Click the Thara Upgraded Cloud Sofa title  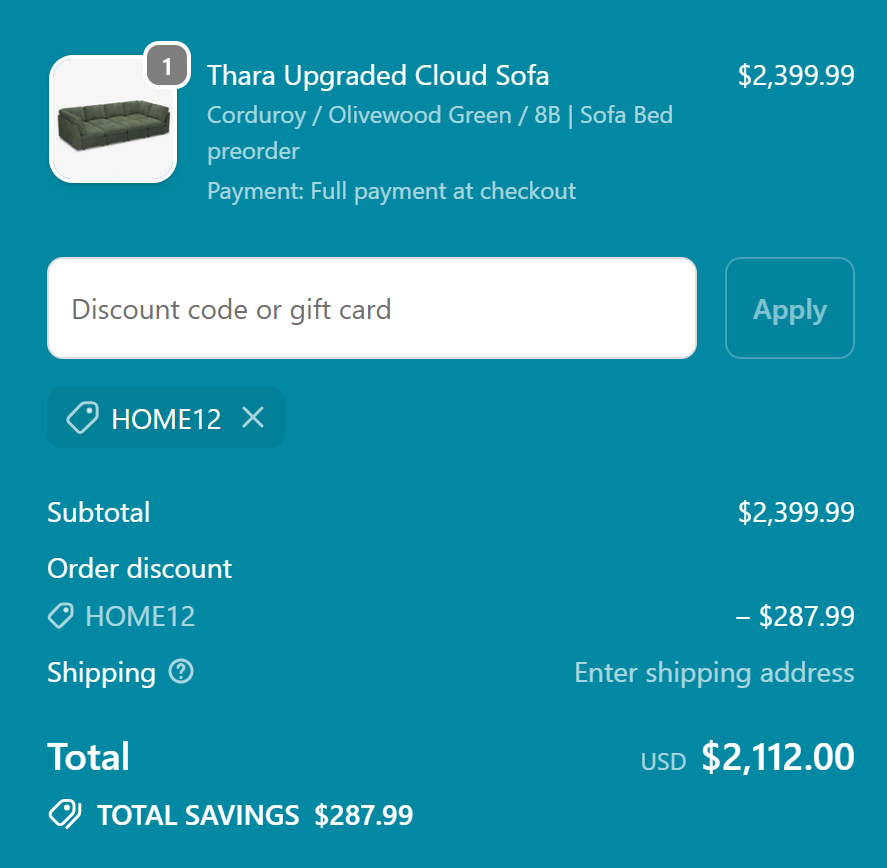click(x=378, y=75)
